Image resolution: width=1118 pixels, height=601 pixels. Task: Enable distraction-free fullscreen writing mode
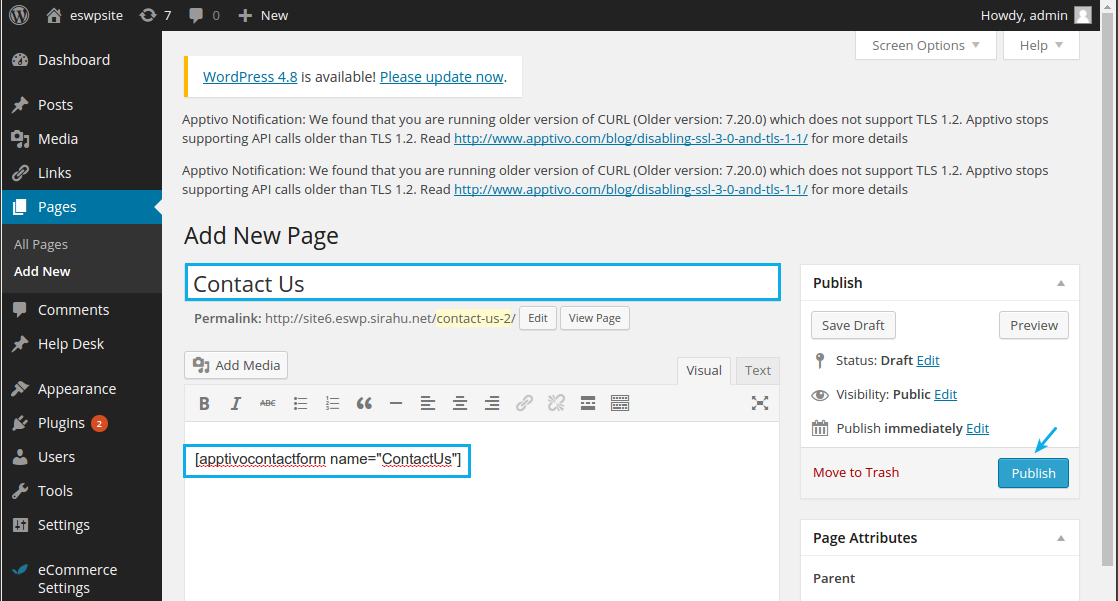(x=760, y=404)
